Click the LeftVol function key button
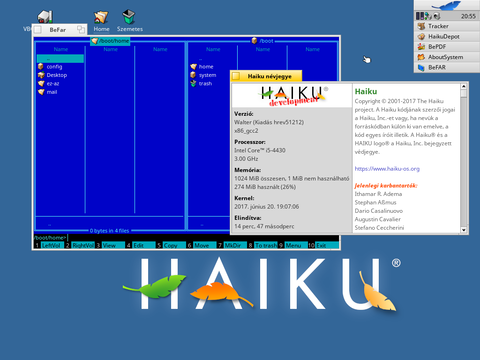Viewport: 480px width, 360px height. 52,245
